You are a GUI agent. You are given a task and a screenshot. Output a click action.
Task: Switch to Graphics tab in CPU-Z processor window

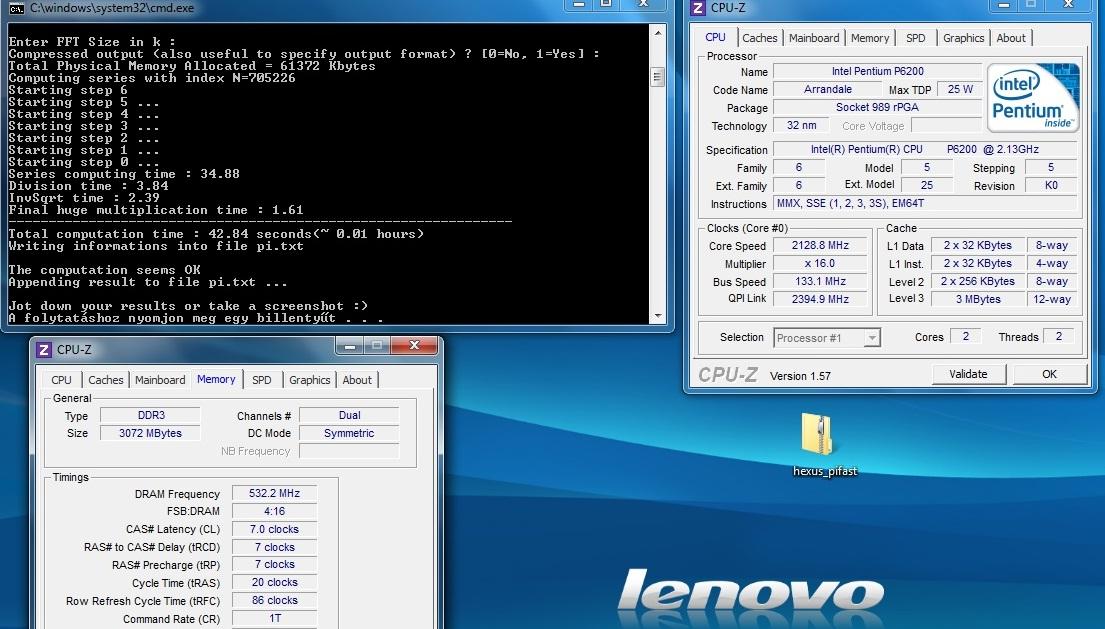coord(963,38)
